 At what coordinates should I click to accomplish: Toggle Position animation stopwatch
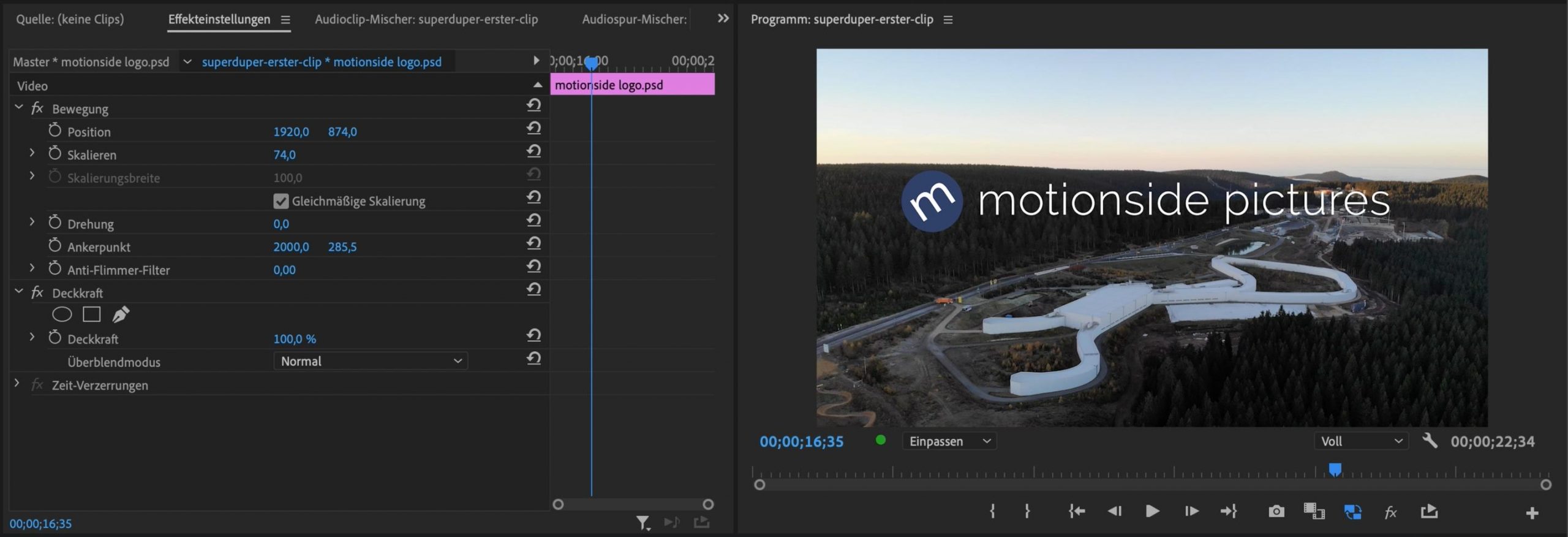tap(55, 131)
